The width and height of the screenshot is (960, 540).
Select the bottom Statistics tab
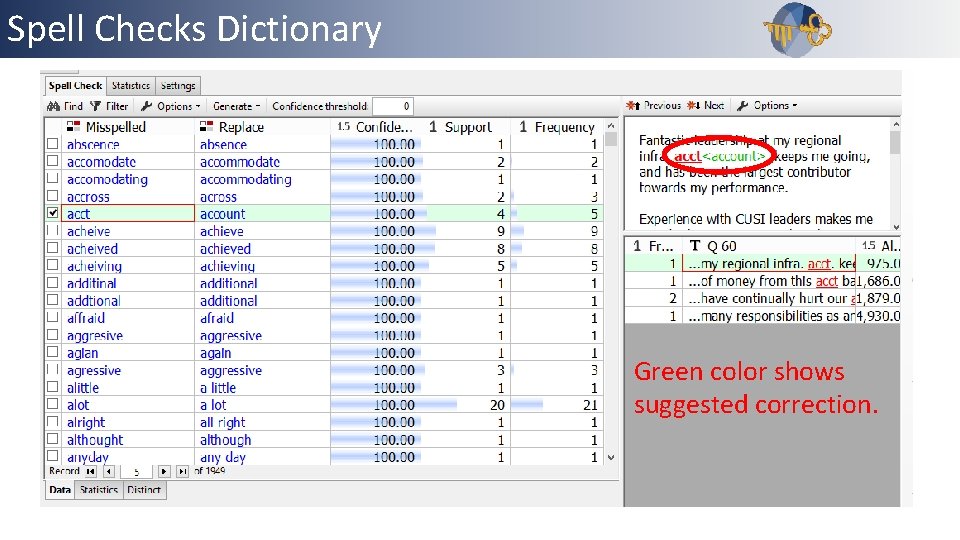click(99, 490)
